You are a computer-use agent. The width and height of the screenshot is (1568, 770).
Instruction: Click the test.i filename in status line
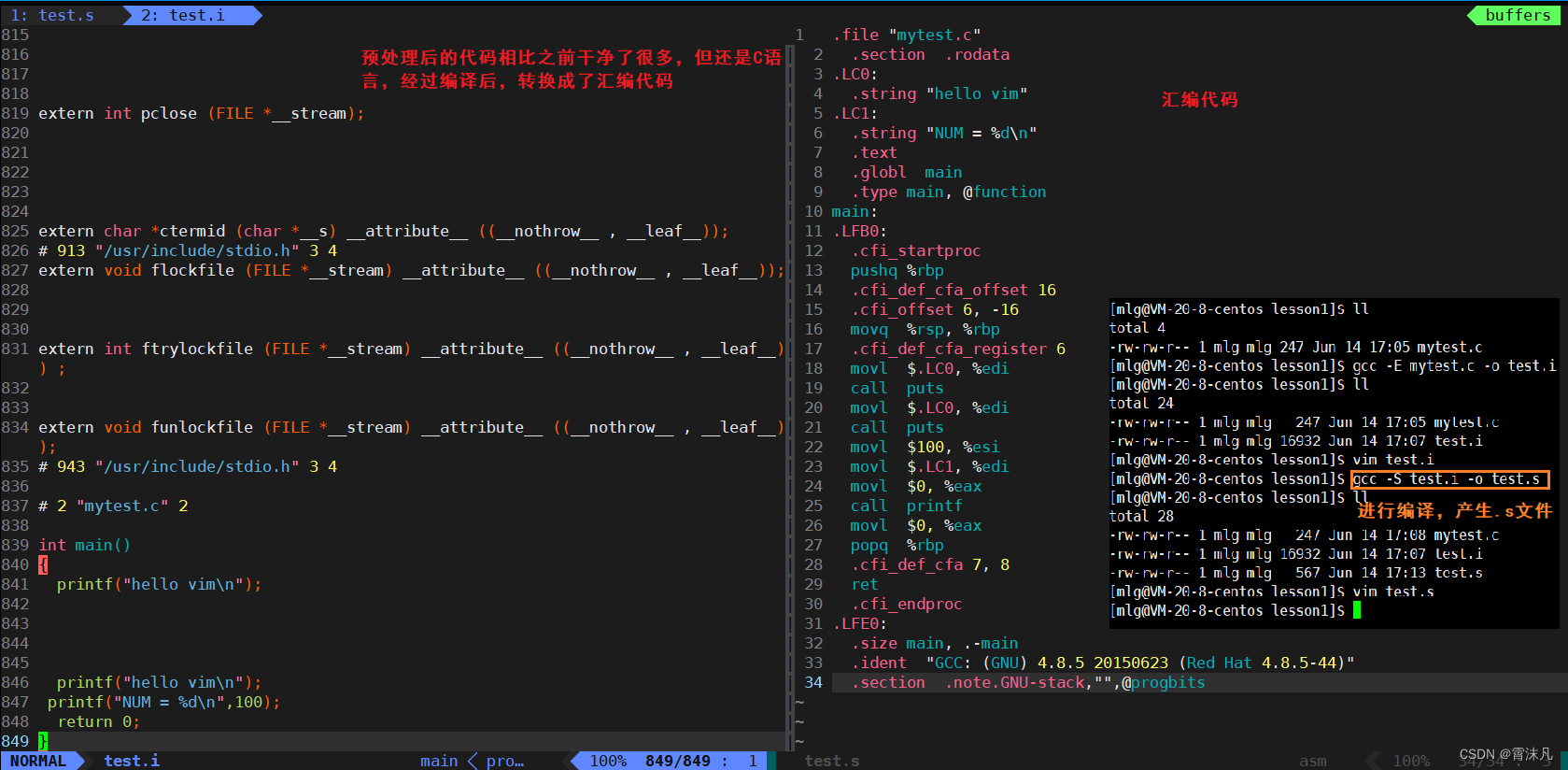132,761
